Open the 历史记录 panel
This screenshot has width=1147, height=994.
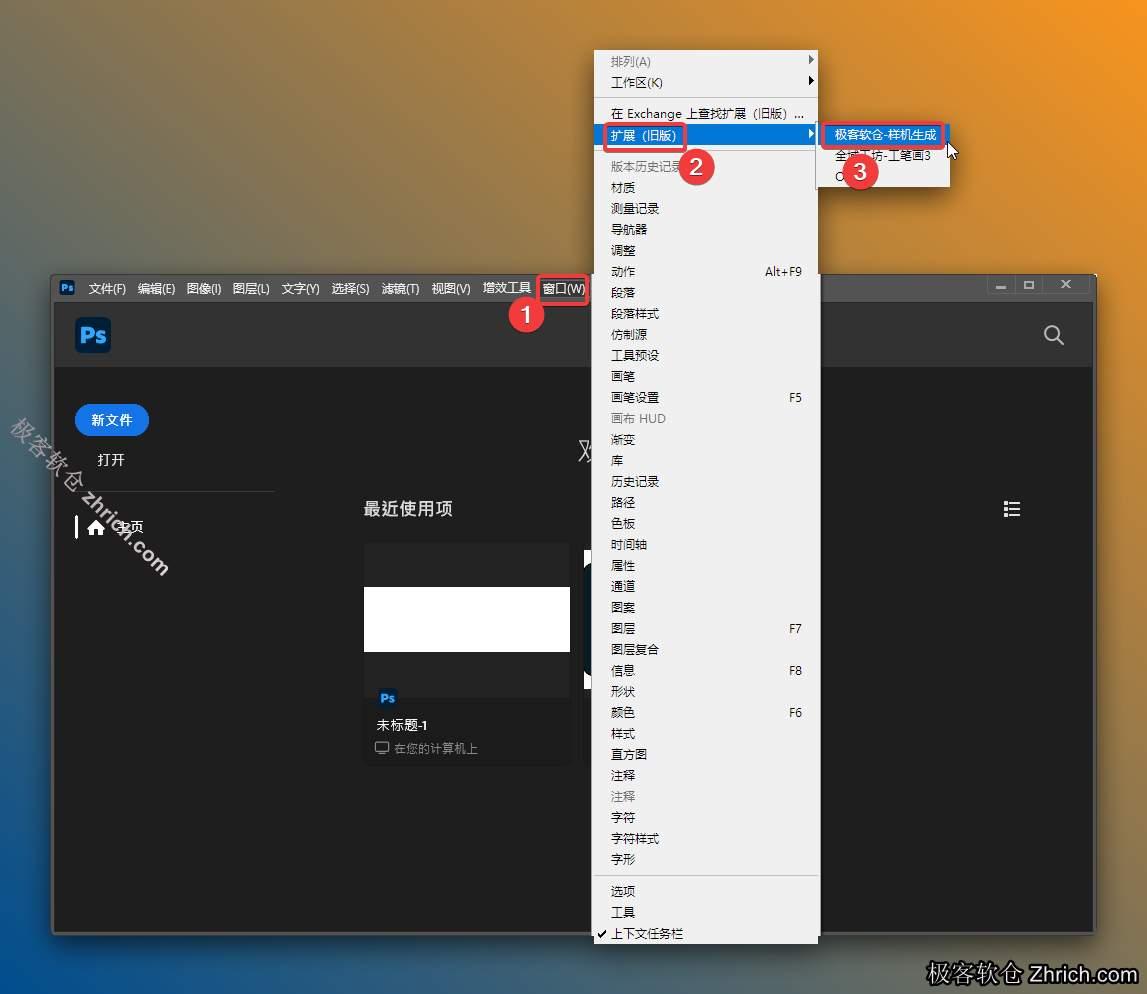(x=706, y=482)
